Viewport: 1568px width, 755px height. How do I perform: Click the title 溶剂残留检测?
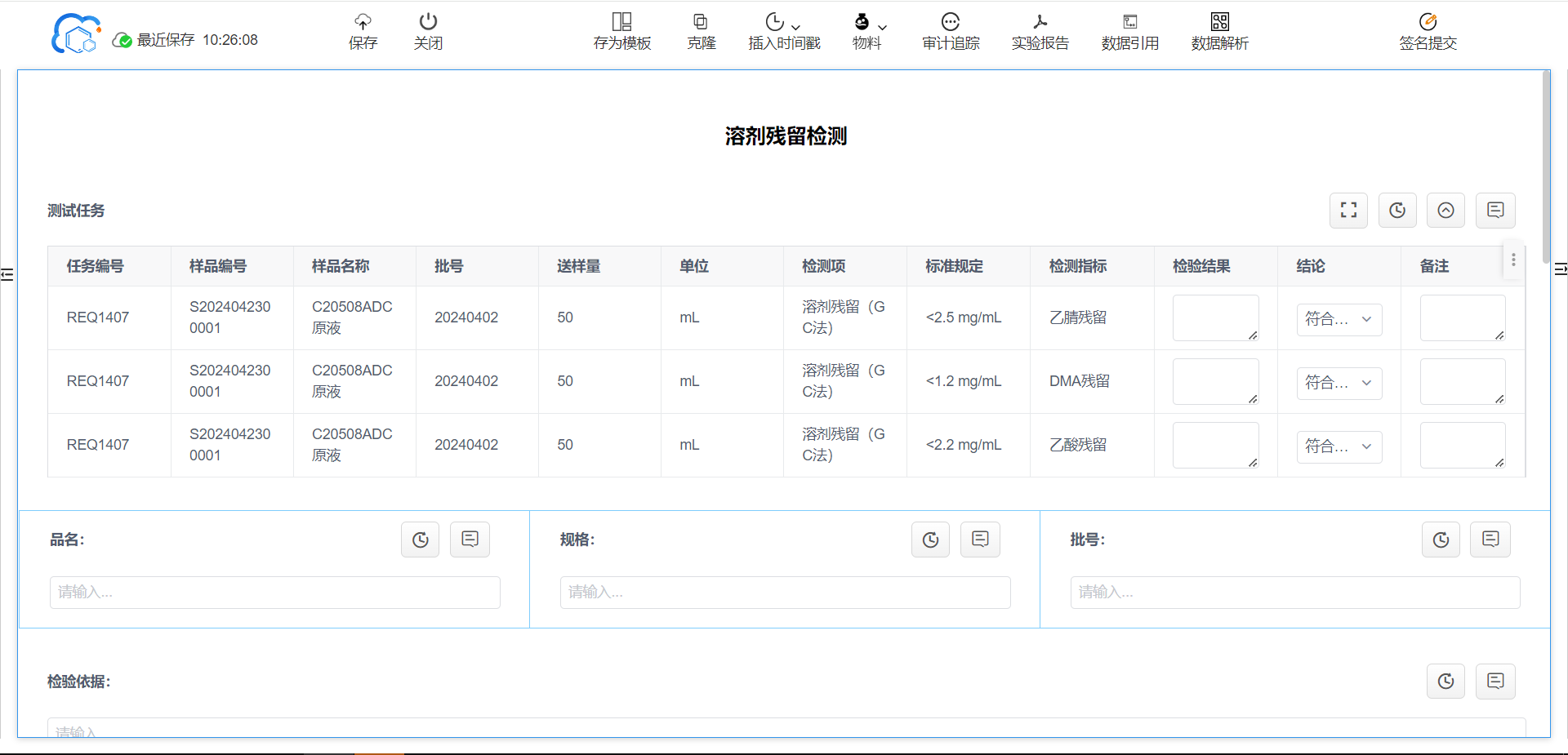(x=786, y=136)
